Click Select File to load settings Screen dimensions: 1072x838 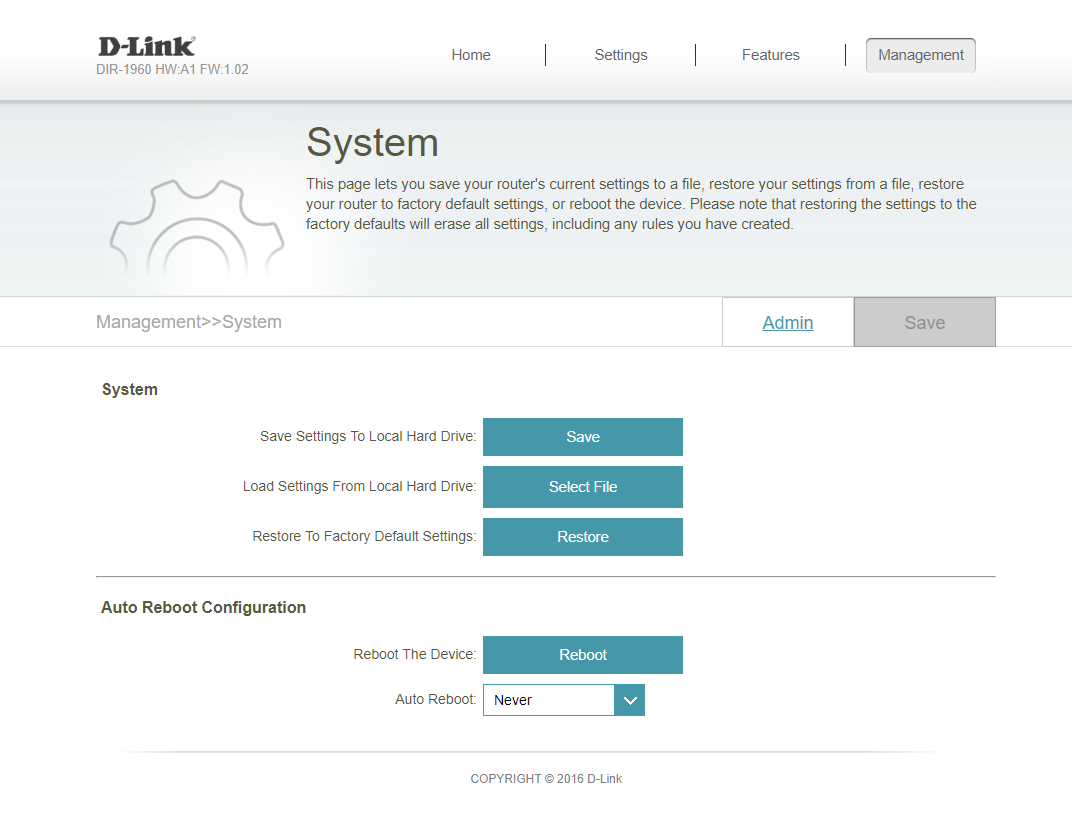582,487
